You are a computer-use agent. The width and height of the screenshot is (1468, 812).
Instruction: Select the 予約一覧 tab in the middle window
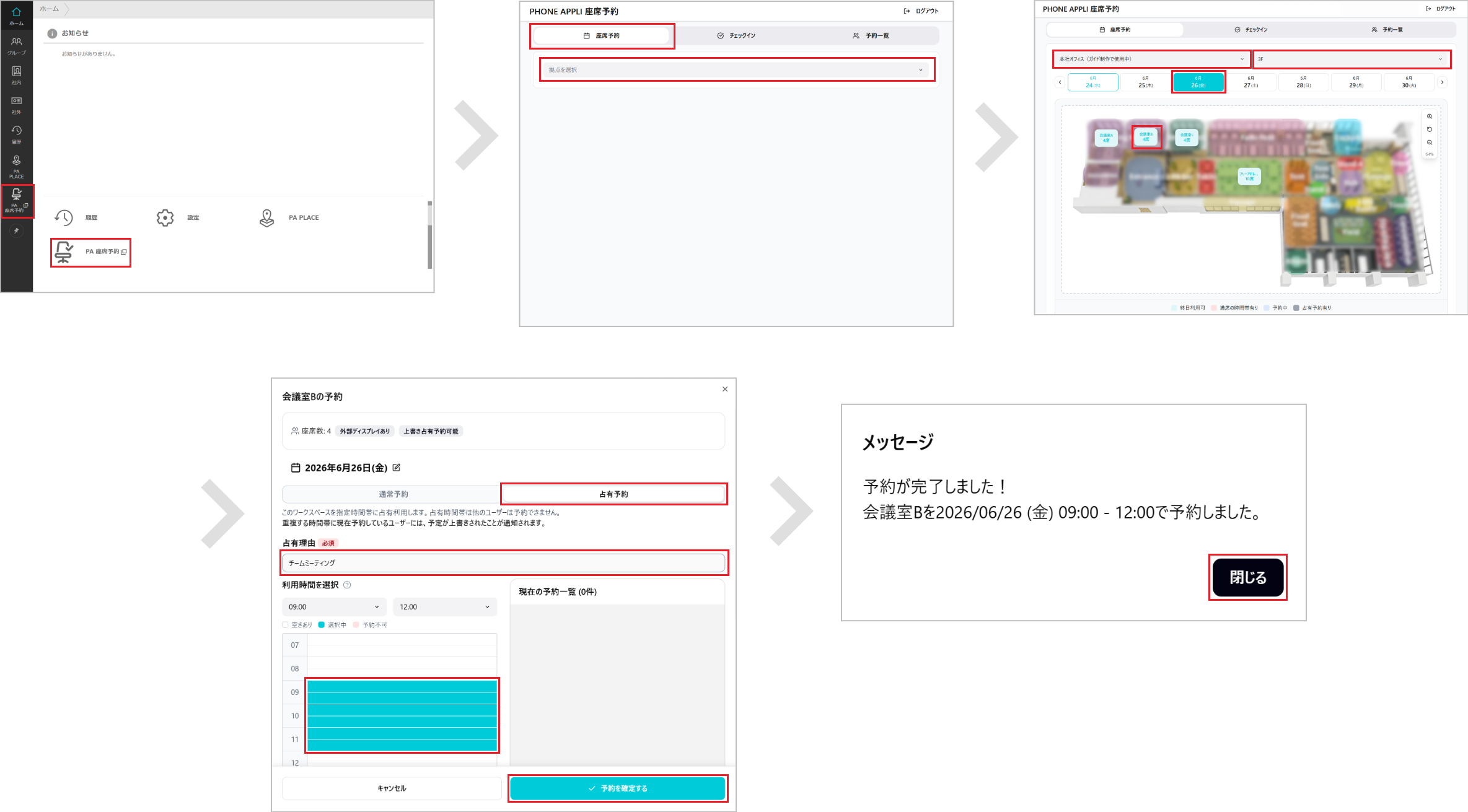coord(871,36)
